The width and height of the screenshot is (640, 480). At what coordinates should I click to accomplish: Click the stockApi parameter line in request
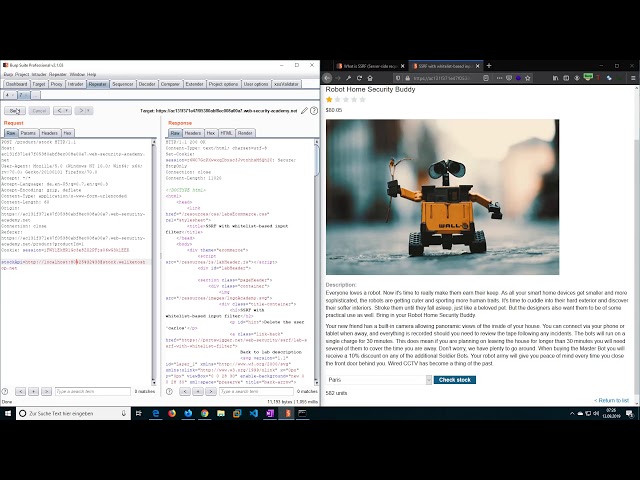click(x=75, y=265)
